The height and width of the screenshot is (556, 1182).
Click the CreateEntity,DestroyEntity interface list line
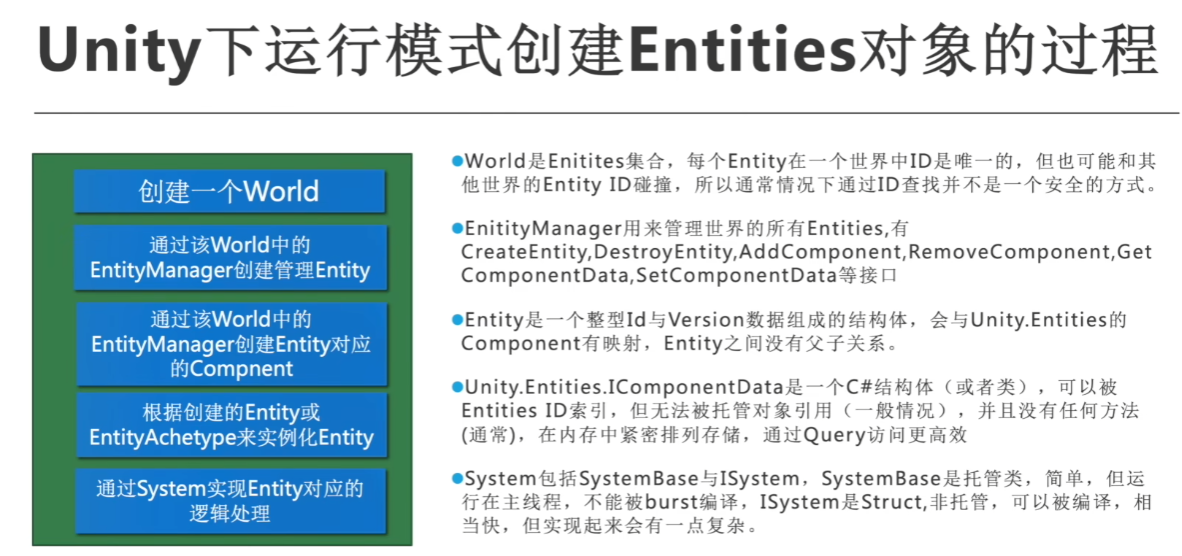(x=805, y=252)
